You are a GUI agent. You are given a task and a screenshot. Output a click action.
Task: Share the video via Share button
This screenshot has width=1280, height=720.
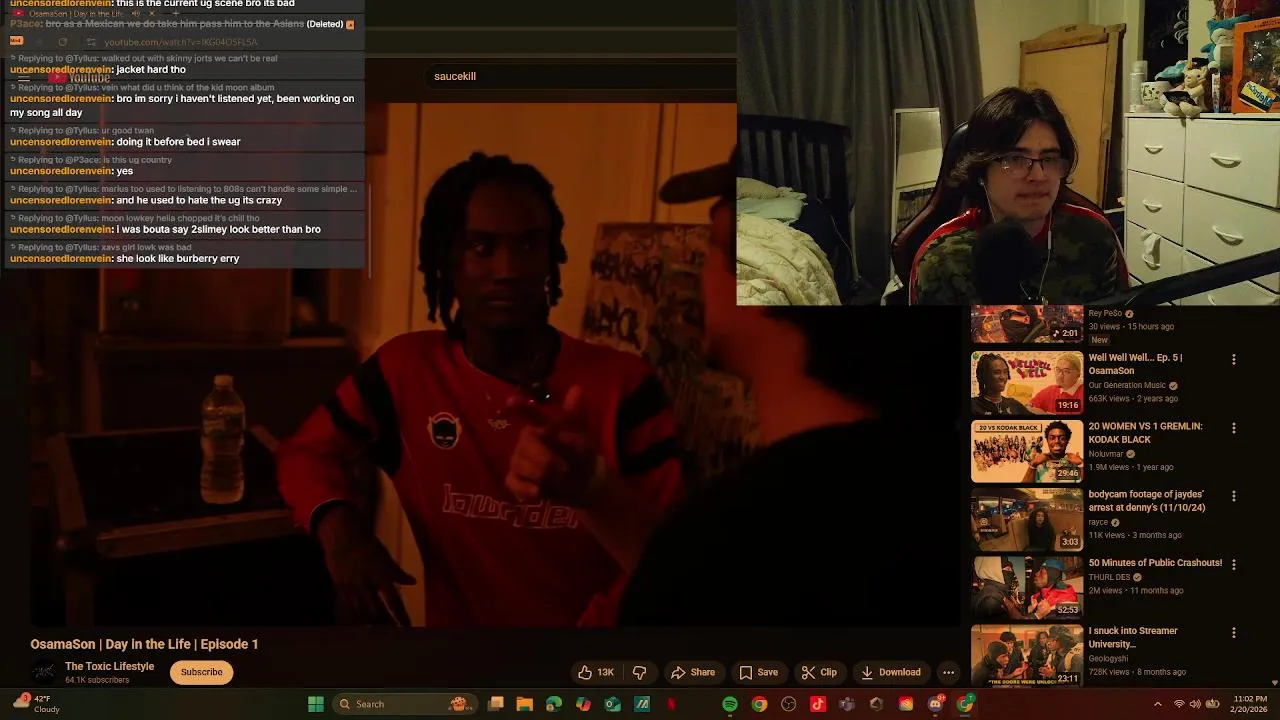(x=693, y=672)
